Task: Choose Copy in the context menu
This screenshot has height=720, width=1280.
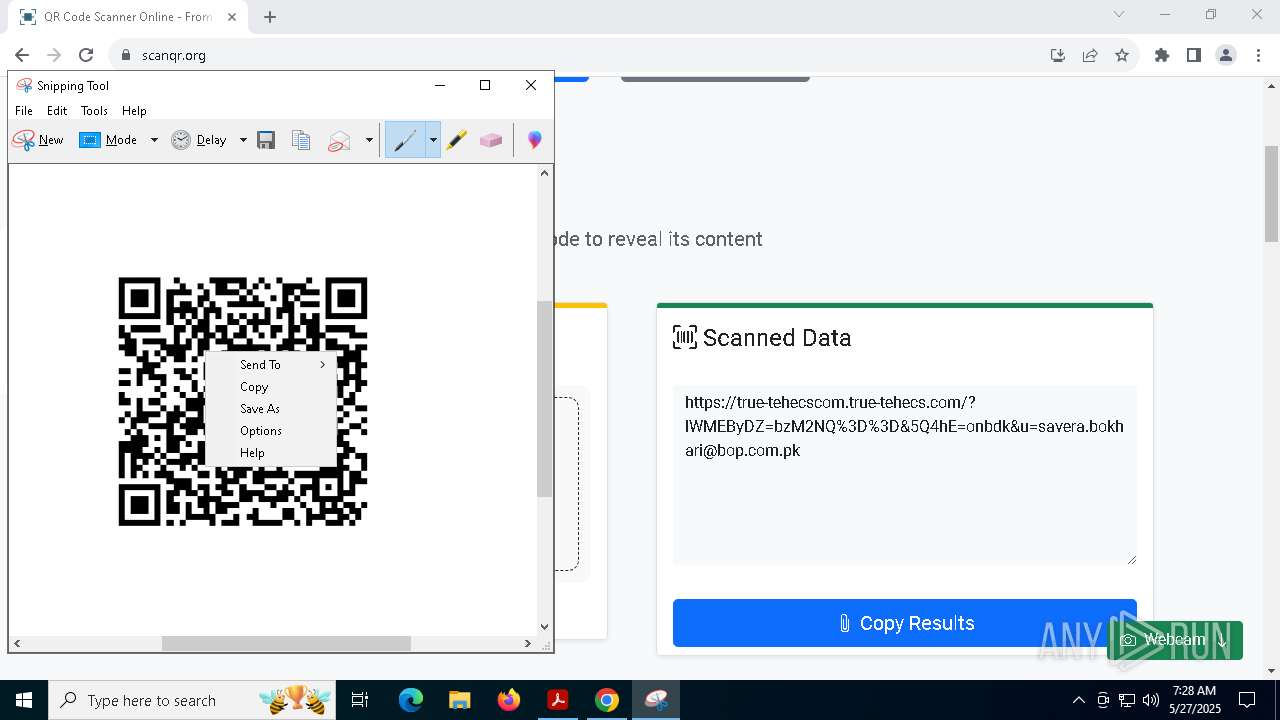Action: point(270,387)
